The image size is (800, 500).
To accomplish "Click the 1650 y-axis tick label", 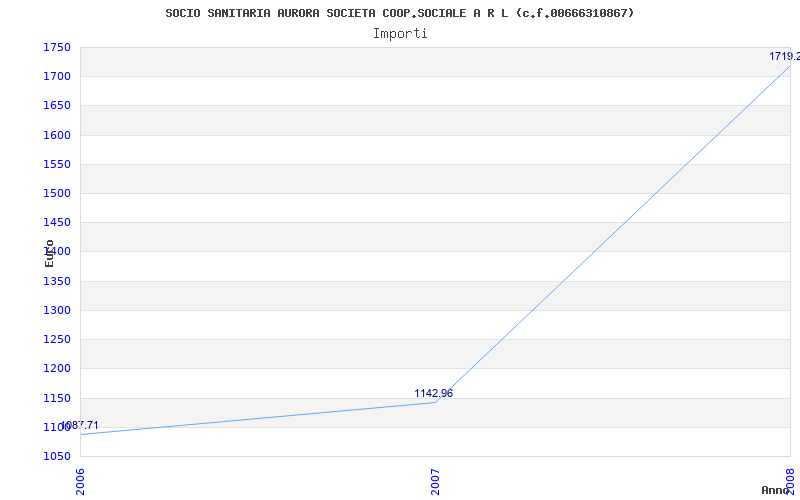I will point(57,106).
